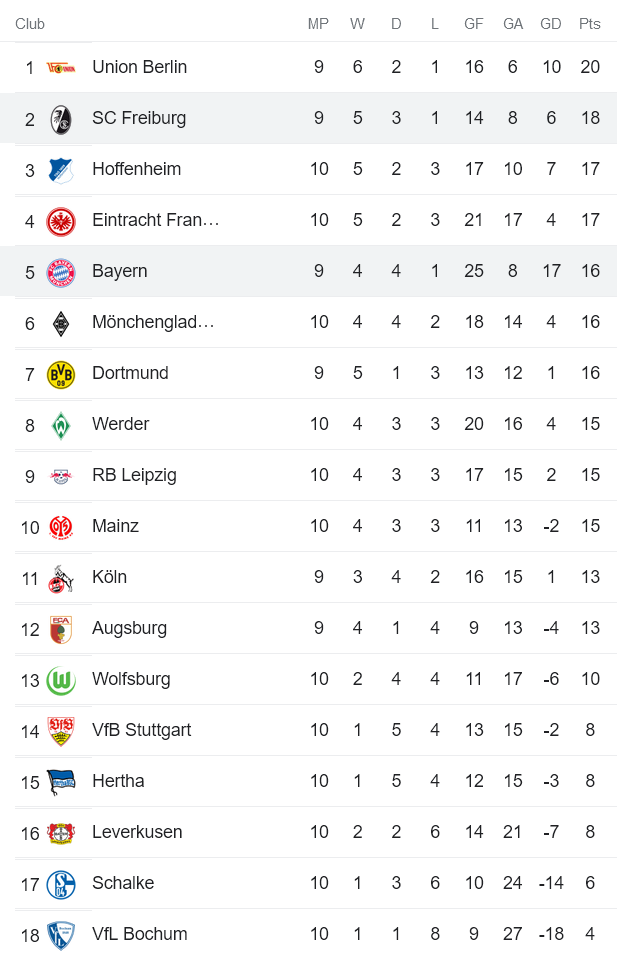Select the Hertha team name
Image resolution: width=617 pixels, height=966 pixels.
tap(118, 781)
